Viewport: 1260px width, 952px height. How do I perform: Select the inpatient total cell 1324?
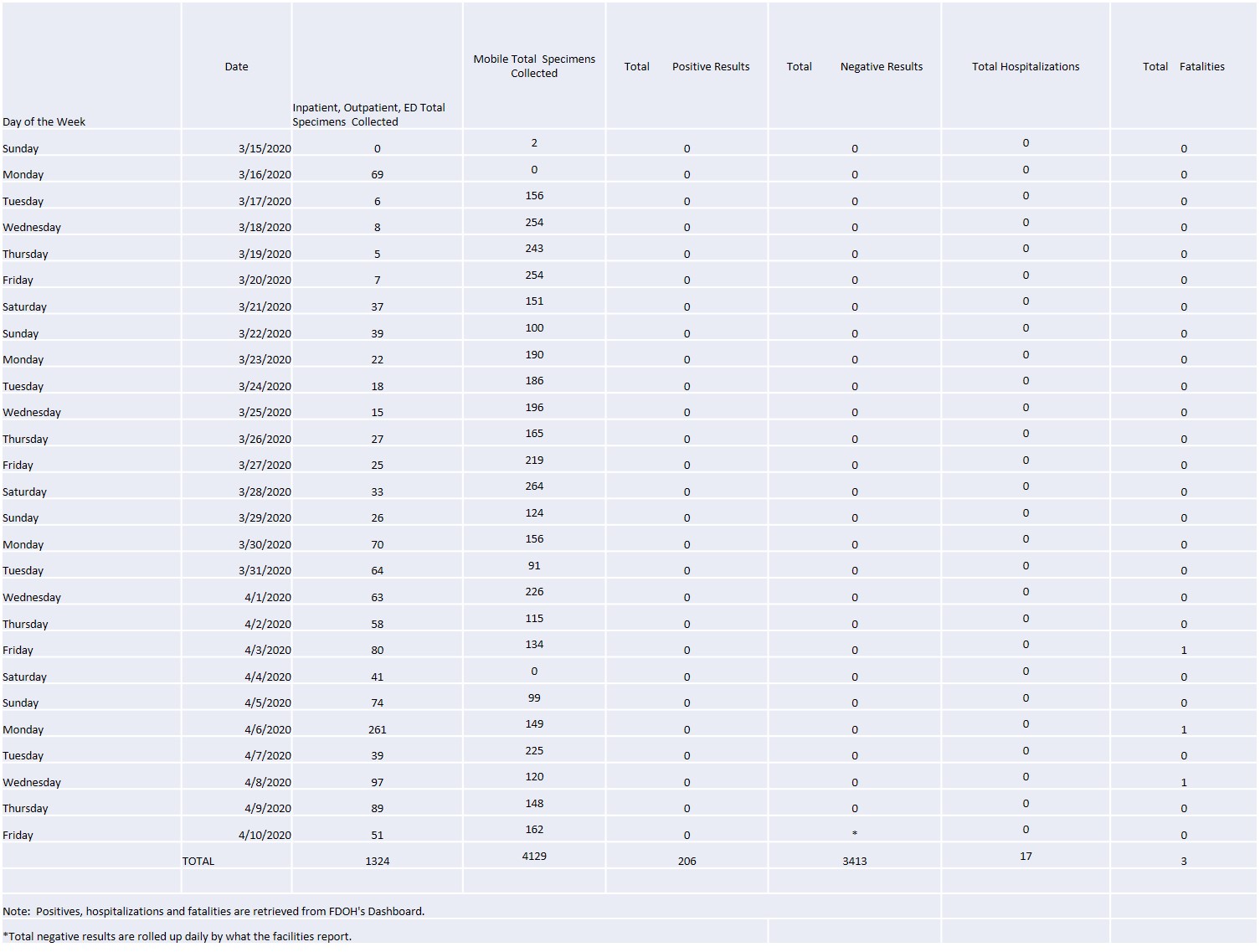click(377, 861)
